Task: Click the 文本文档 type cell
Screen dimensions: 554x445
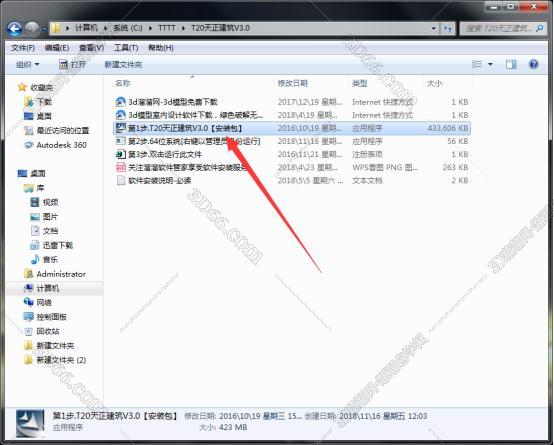Action: coord(367,181)
